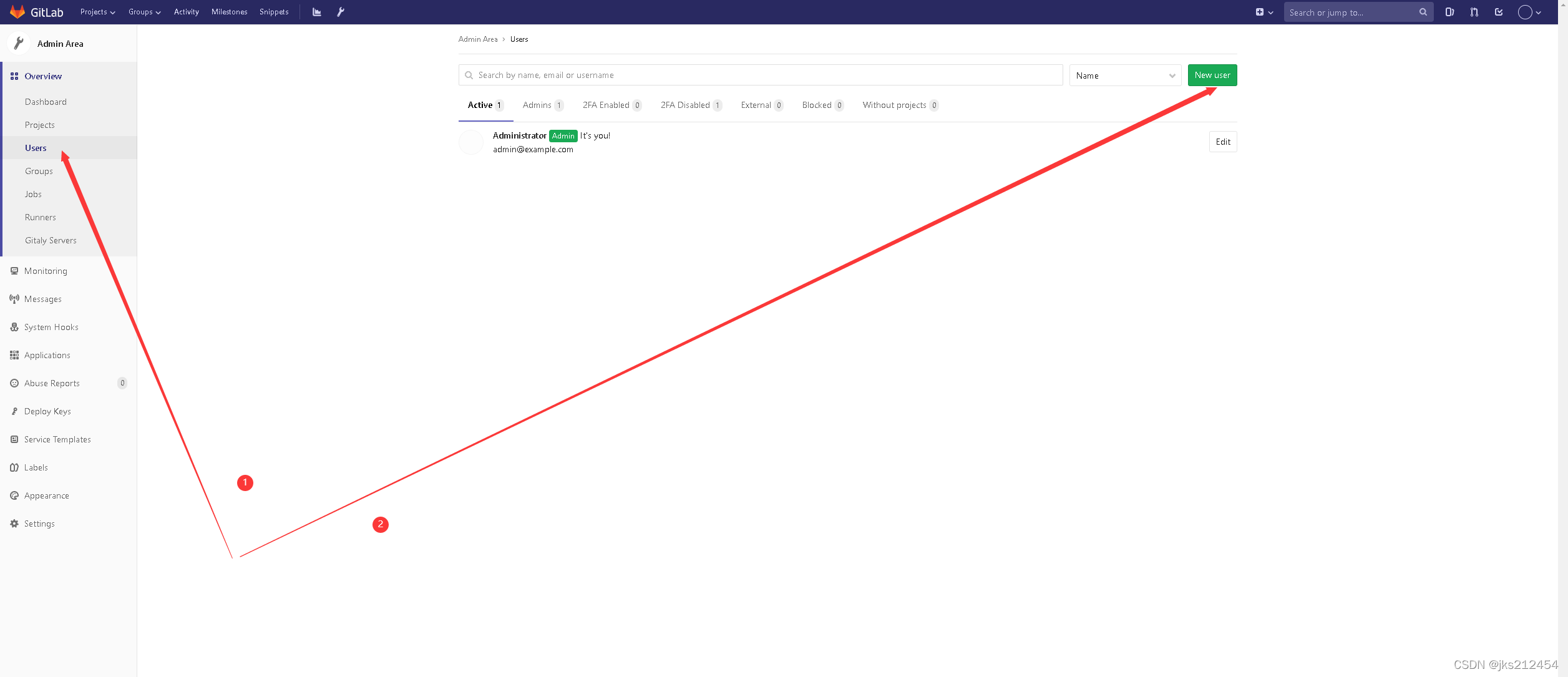Image resolution: width=1568 pixels, height=677 pixels.
Task: Click the admin@example.com email text
Action: click(533, 150)
